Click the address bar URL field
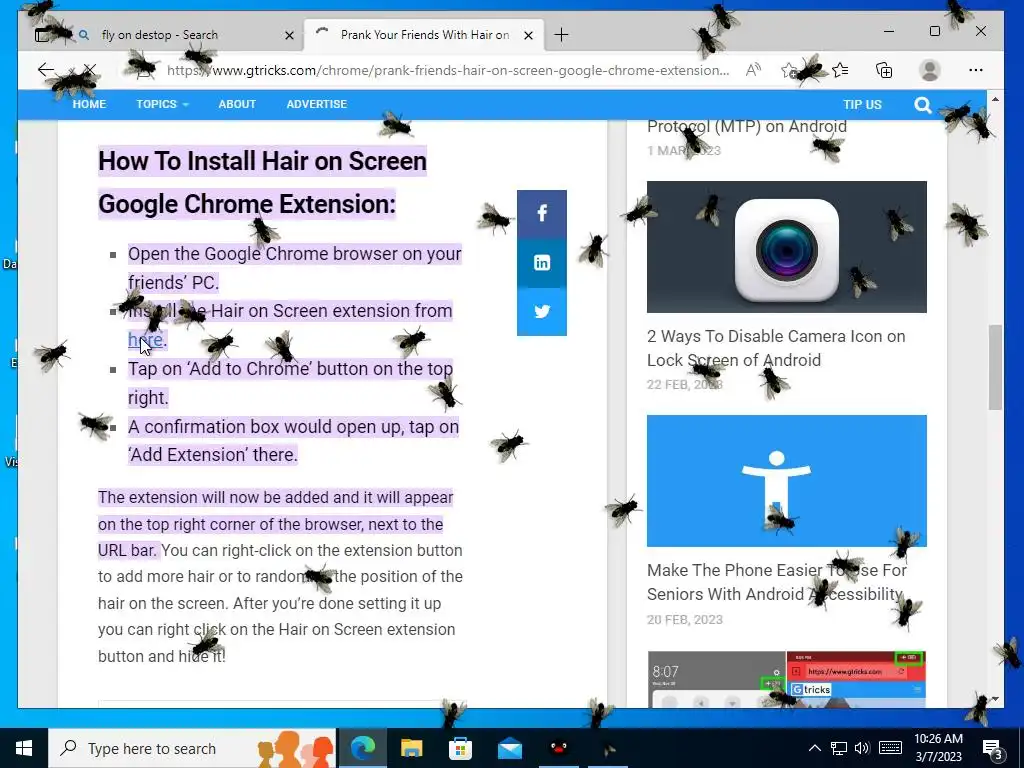Viewport: 1024px width, 768px height. [448, 70]
